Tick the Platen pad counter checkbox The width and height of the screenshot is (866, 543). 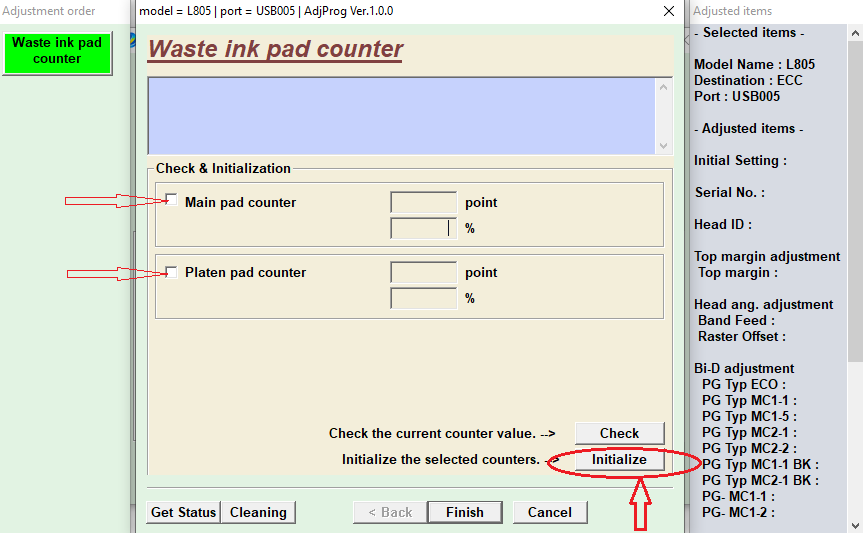[x=172, y=272]
